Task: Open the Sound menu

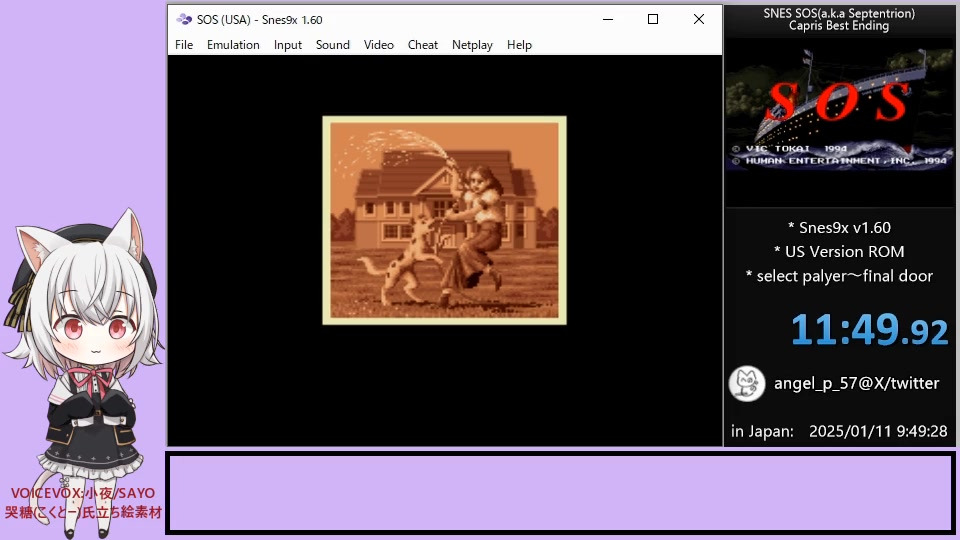Action: click(332, 45)
